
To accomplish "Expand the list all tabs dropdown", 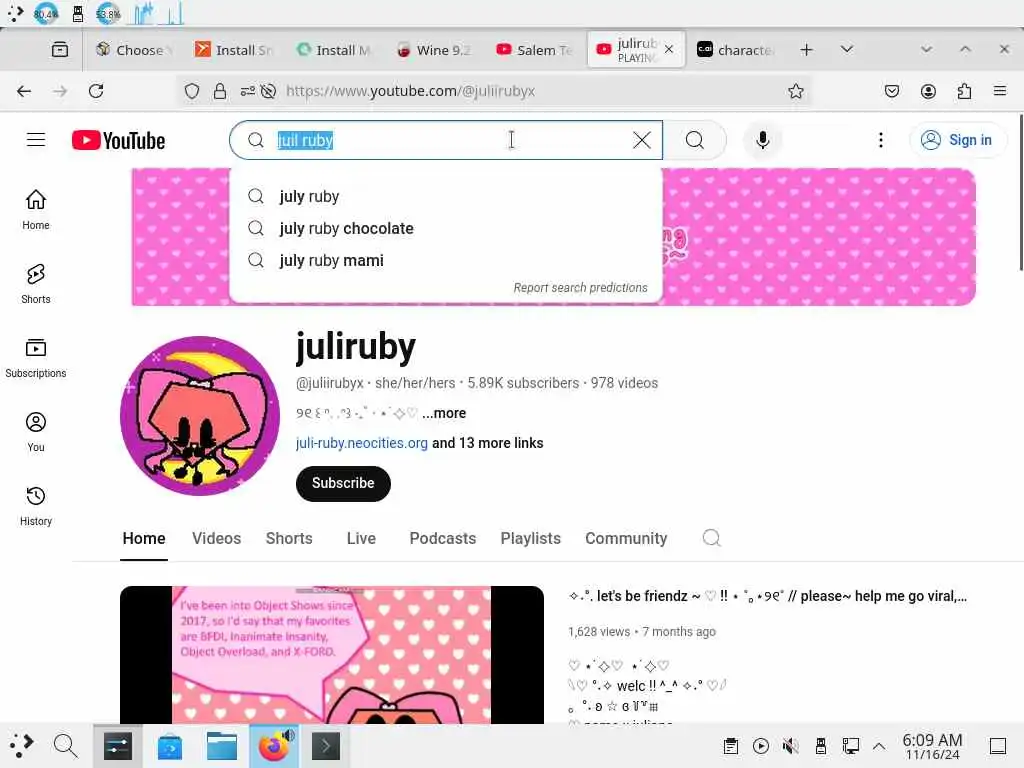I will pos(847,50).
